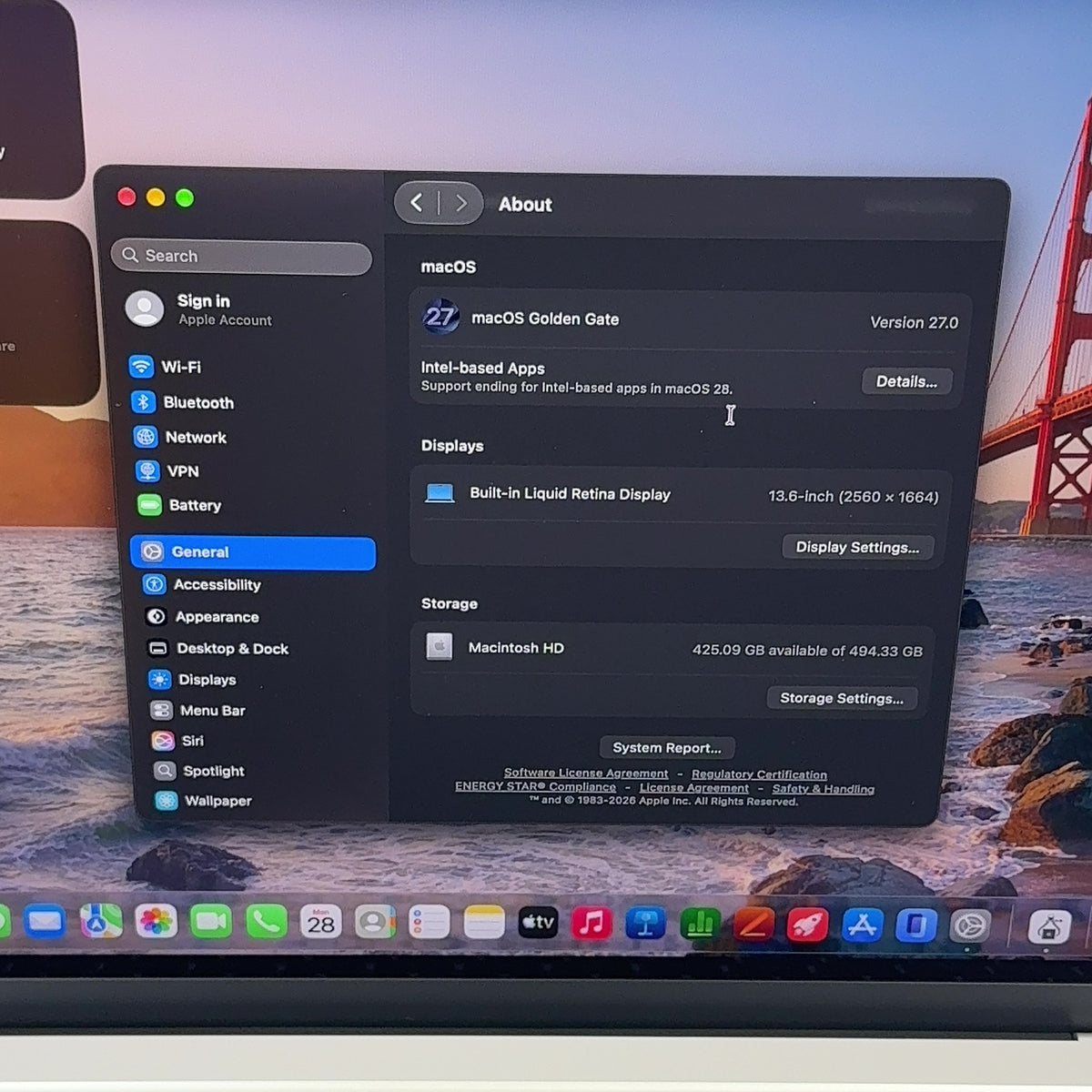1092x1092 pixels.
Task: Click the Version 27.0 text
Action: click(914, 322)
